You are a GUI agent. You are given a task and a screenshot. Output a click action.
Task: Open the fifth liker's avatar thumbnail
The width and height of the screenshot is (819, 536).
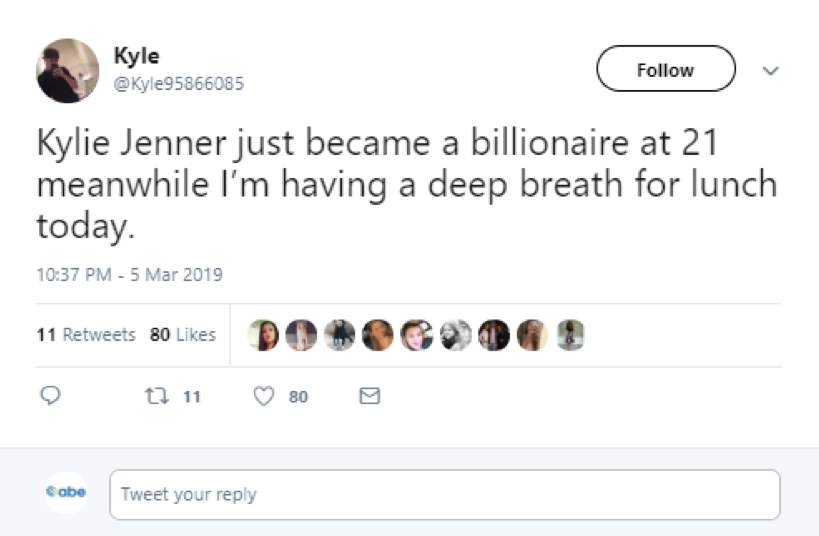point(417,336)
